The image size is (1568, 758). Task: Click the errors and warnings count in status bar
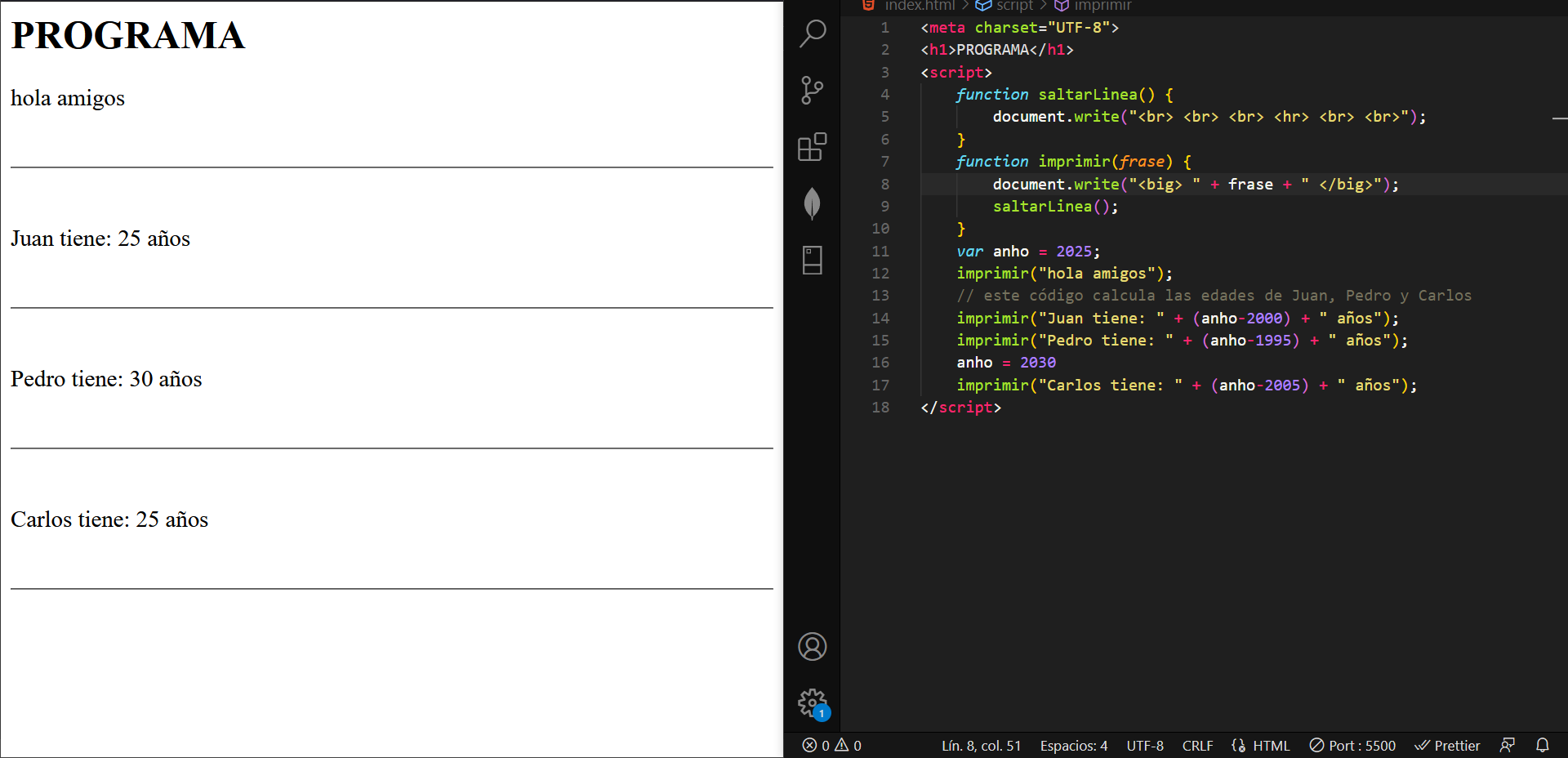coord(831,746)
